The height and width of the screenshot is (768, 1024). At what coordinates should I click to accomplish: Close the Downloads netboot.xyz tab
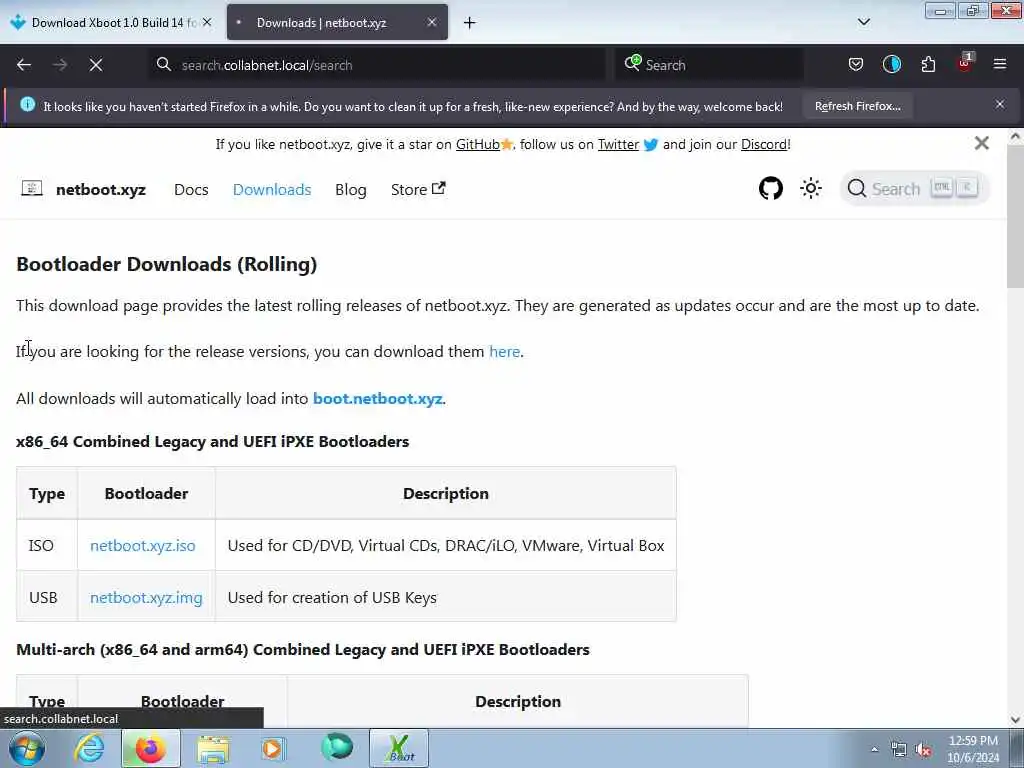[432, 22]
